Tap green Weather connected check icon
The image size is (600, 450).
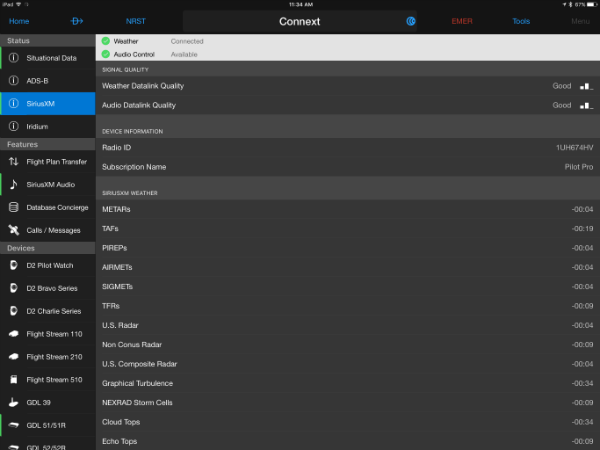[x=106, y=41]
